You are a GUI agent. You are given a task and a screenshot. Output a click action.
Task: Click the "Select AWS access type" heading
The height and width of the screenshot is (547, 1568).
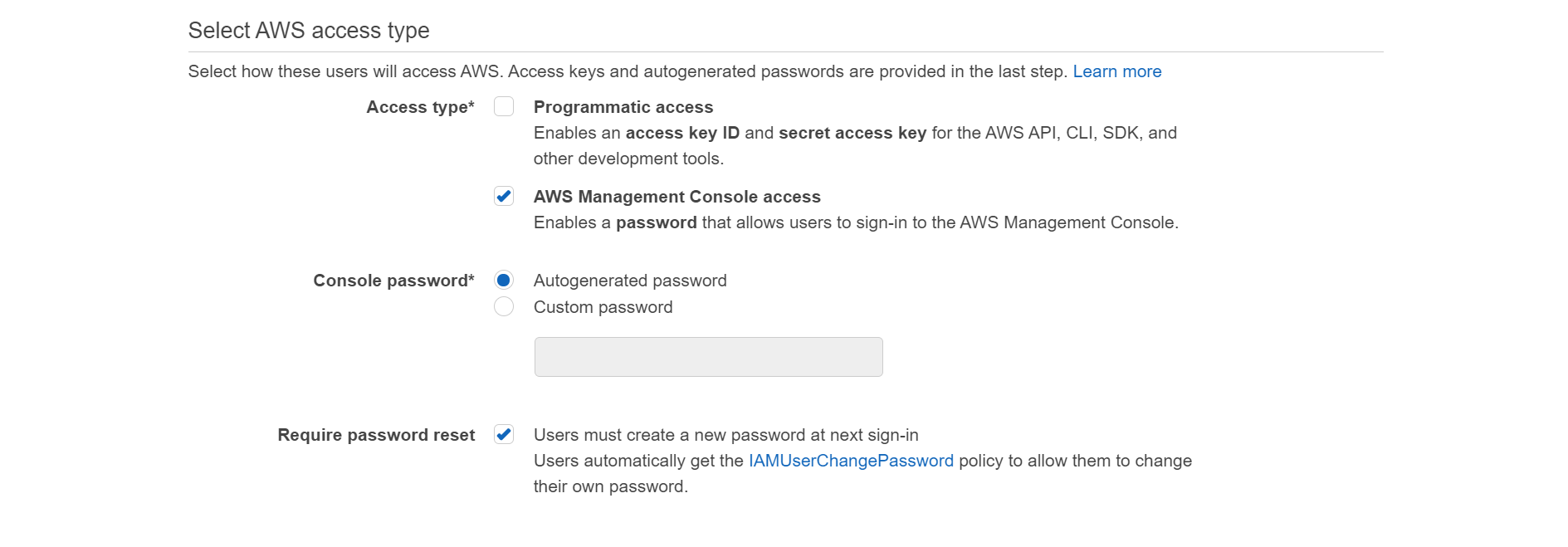[309, 31]
